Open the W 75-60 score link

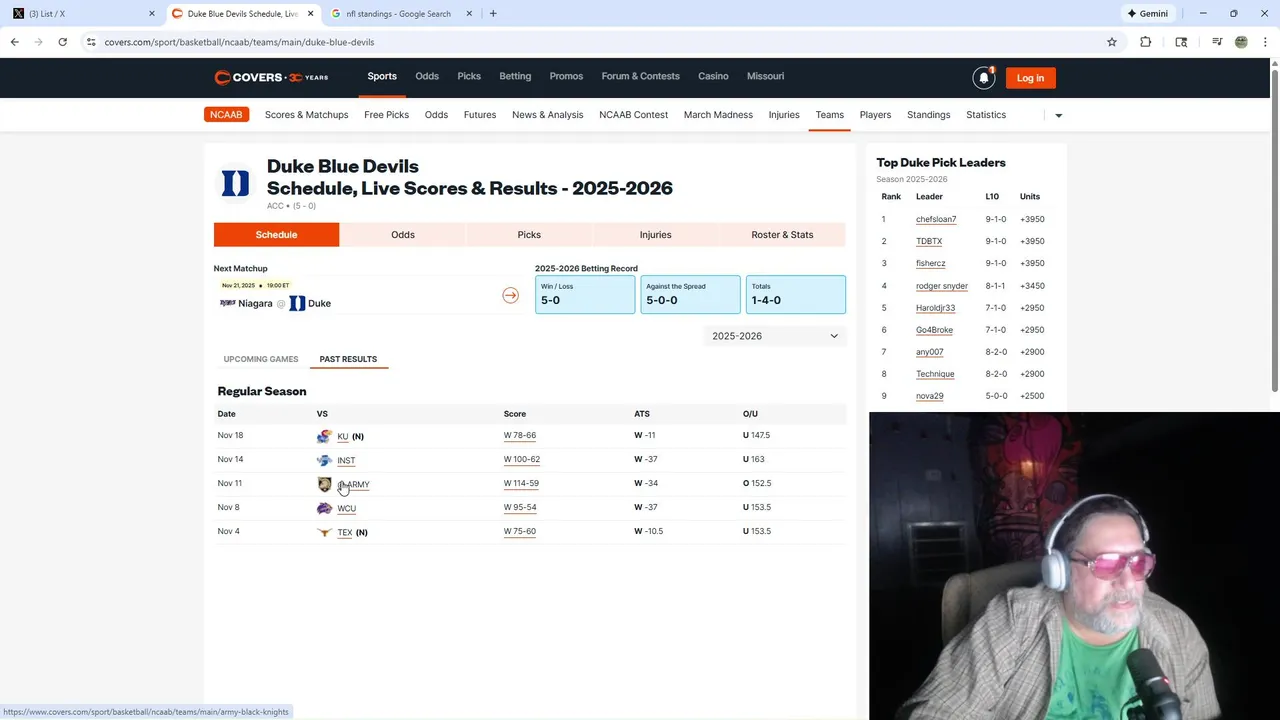pos(520,532)
